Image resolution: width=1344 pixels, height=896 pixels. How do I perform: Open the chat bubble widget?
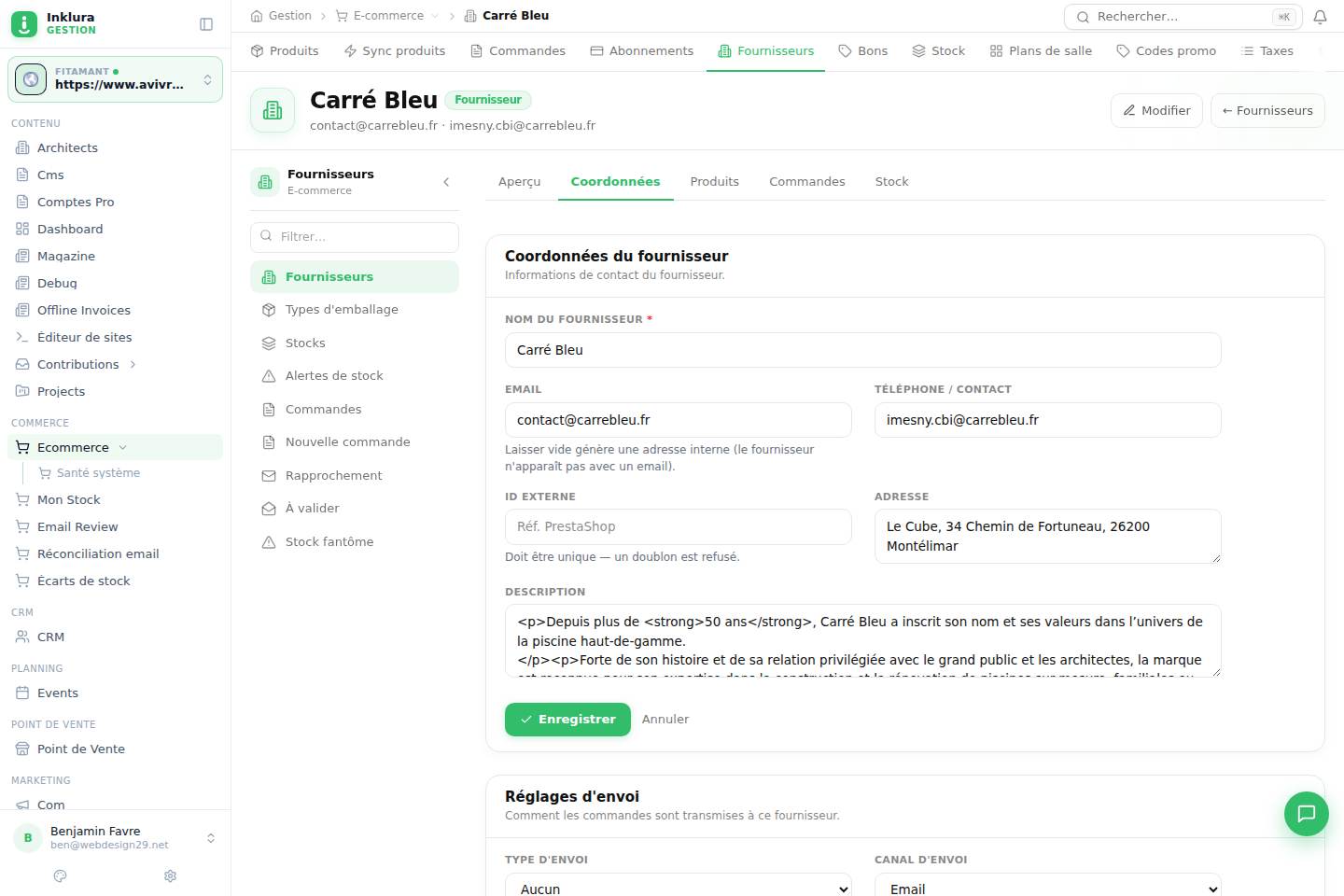pyautogui.click(x=1306, y=813)
